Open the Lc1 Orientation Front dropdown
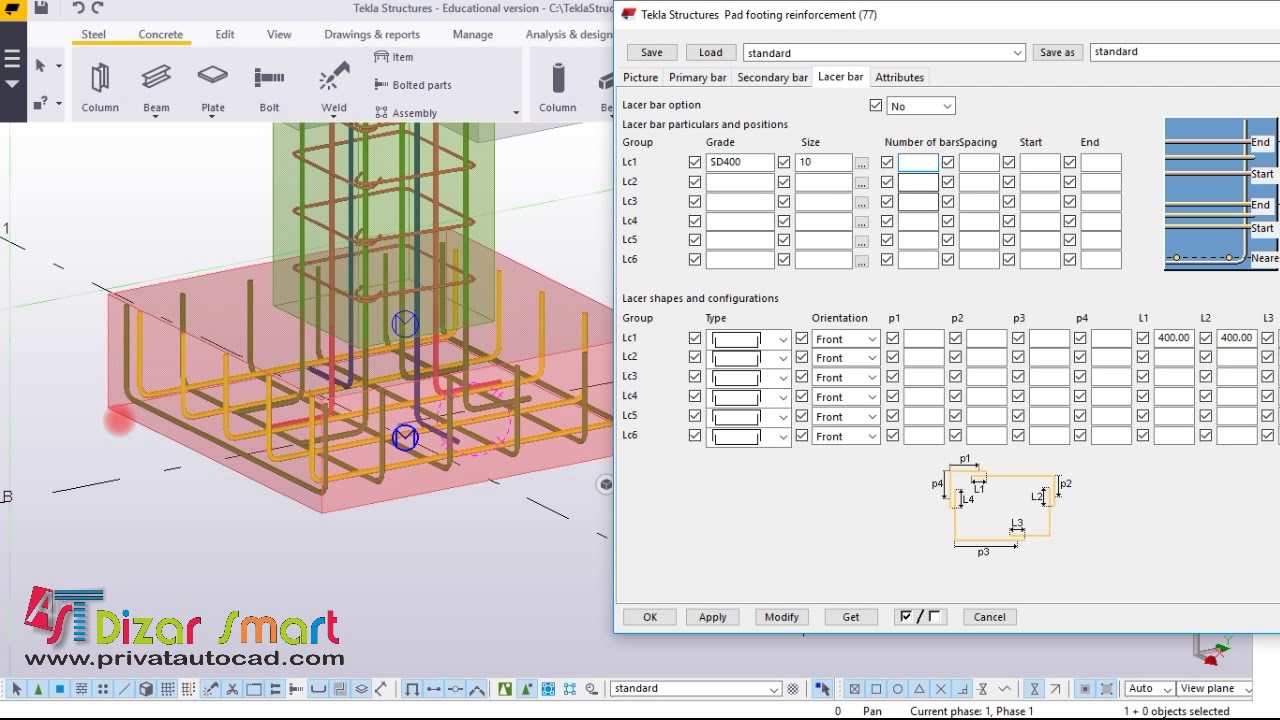The width and height of the screenshot is (1280, 720). tap(845, 339)
